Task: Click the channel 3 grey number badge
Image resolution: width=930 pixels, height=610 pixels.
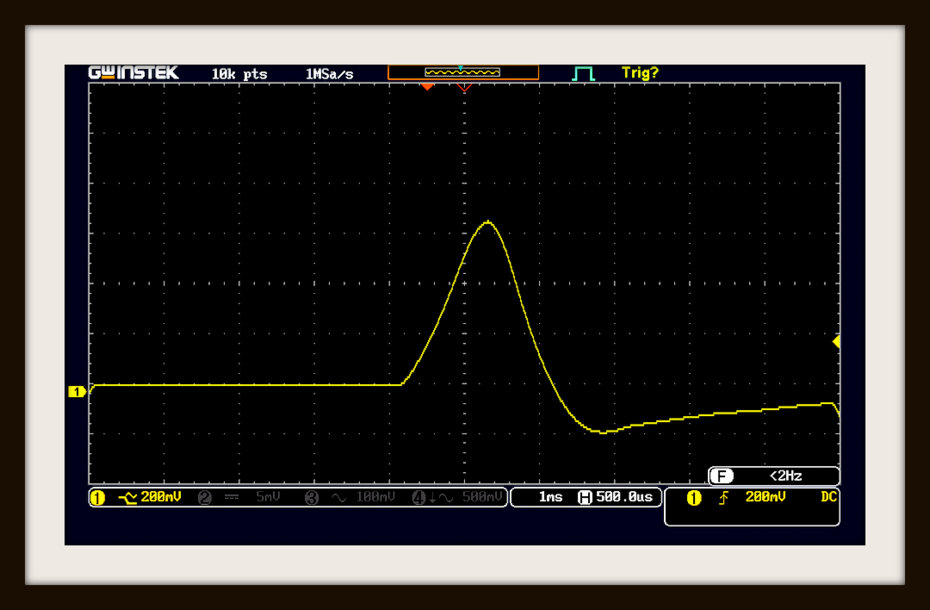Action: click(x=312, y=498)
